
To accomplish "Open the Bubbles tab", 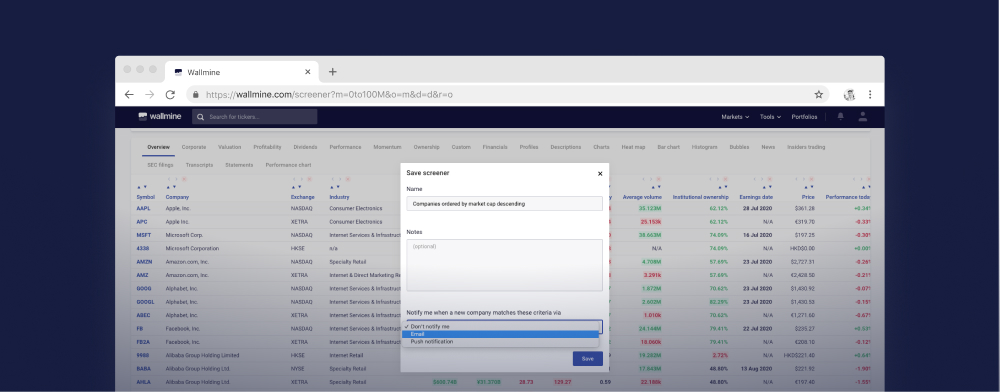I will point(739,147).
